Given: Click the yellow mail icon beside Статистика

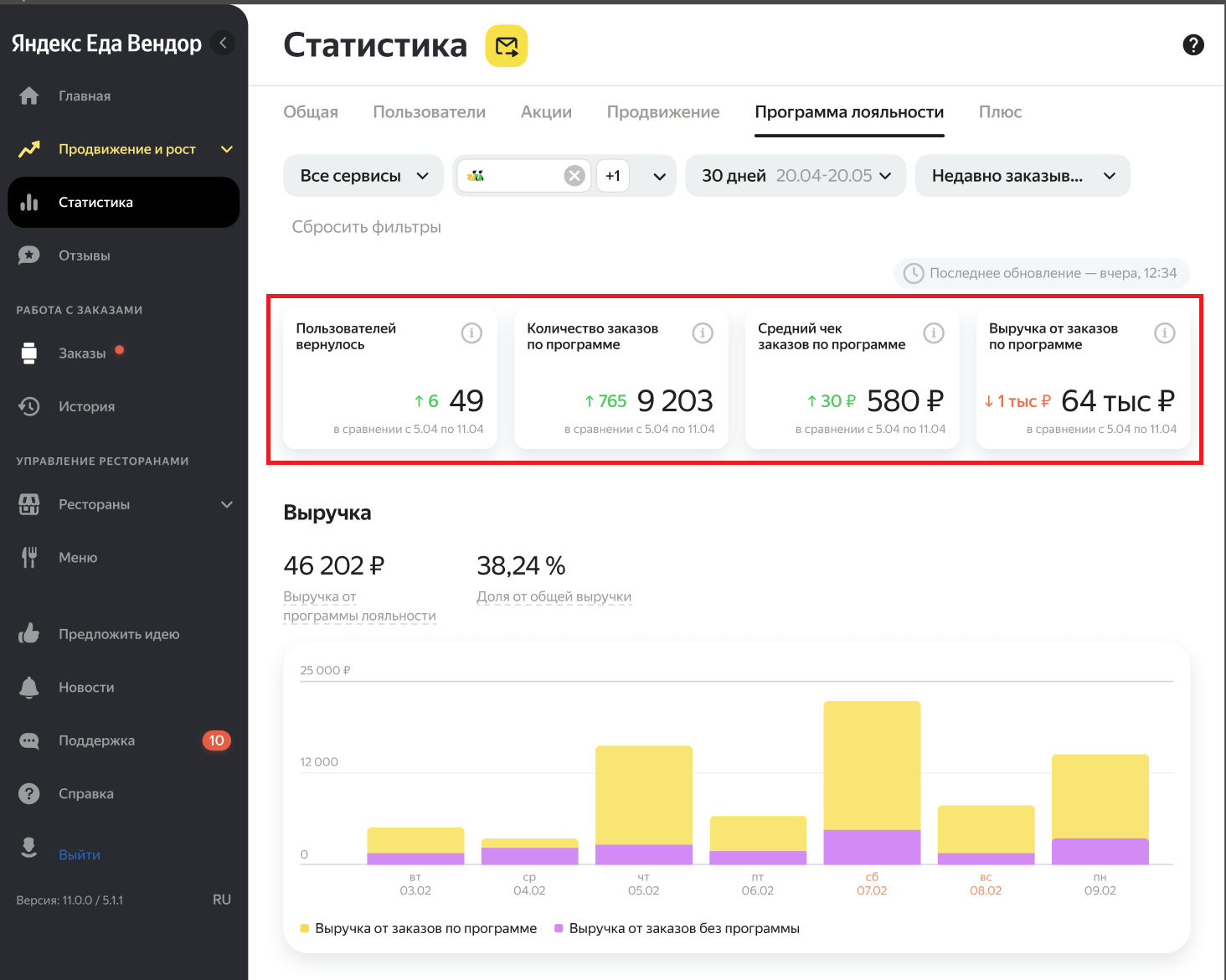Looking at the screenshot, I should [507, 46].
